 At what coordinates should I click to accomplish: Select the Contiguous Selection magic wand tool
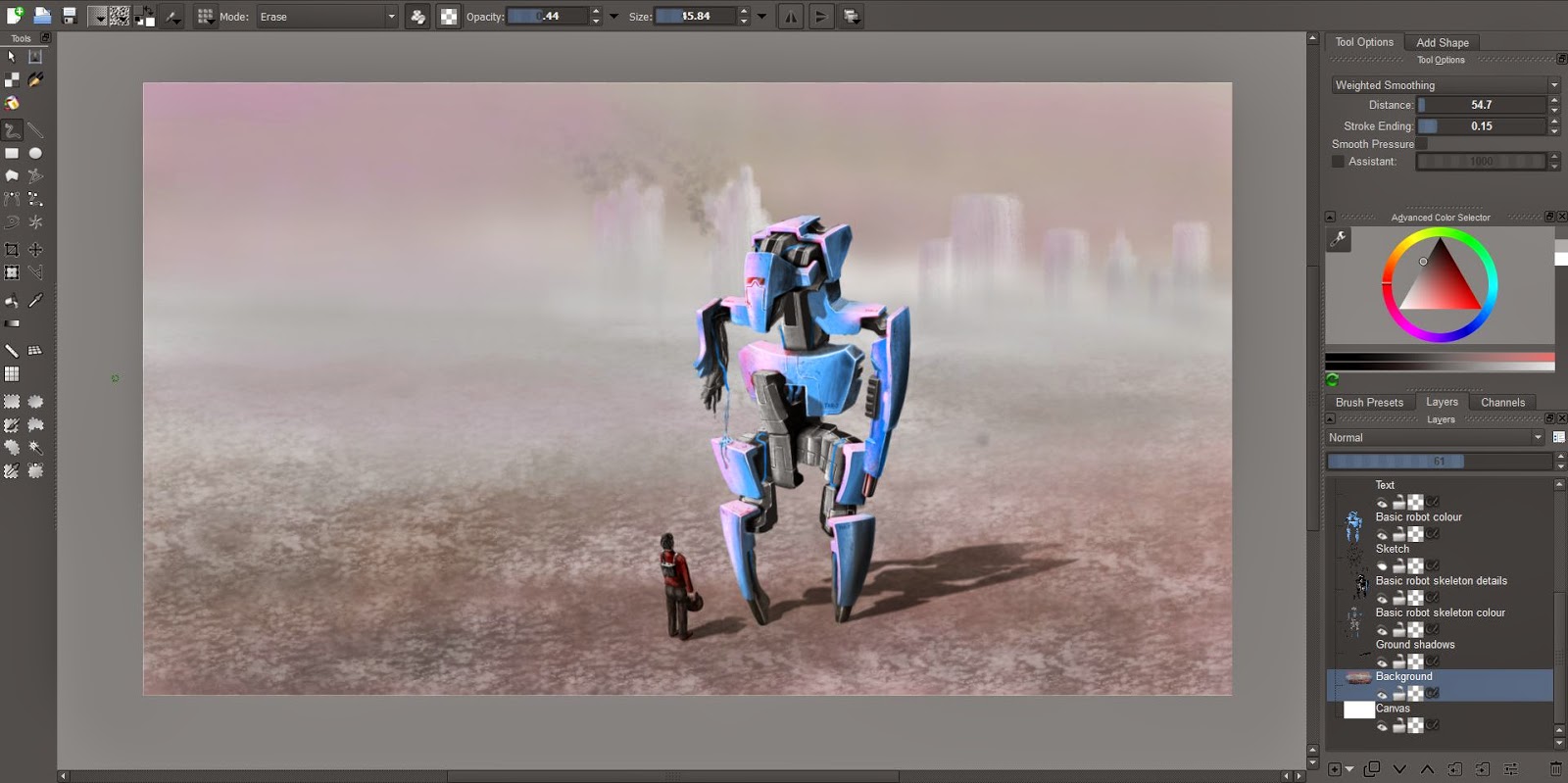(35, 448)
